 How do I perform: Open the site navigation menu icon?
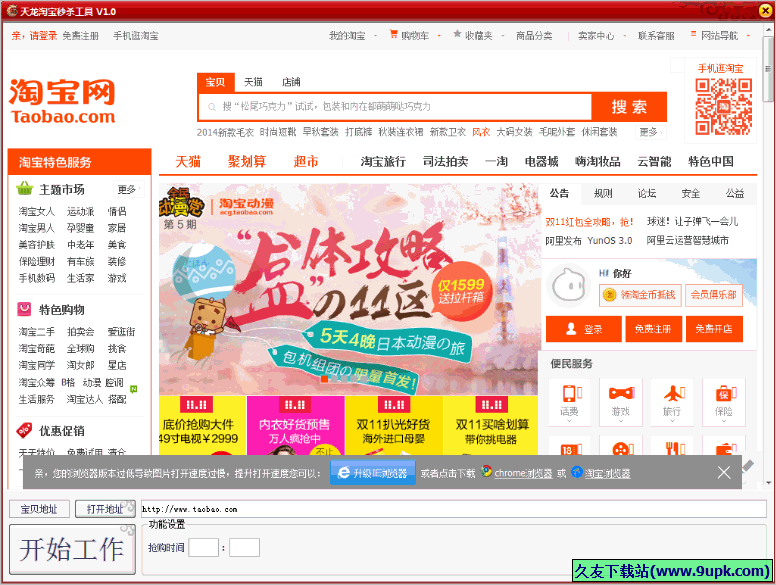[693, 34]
